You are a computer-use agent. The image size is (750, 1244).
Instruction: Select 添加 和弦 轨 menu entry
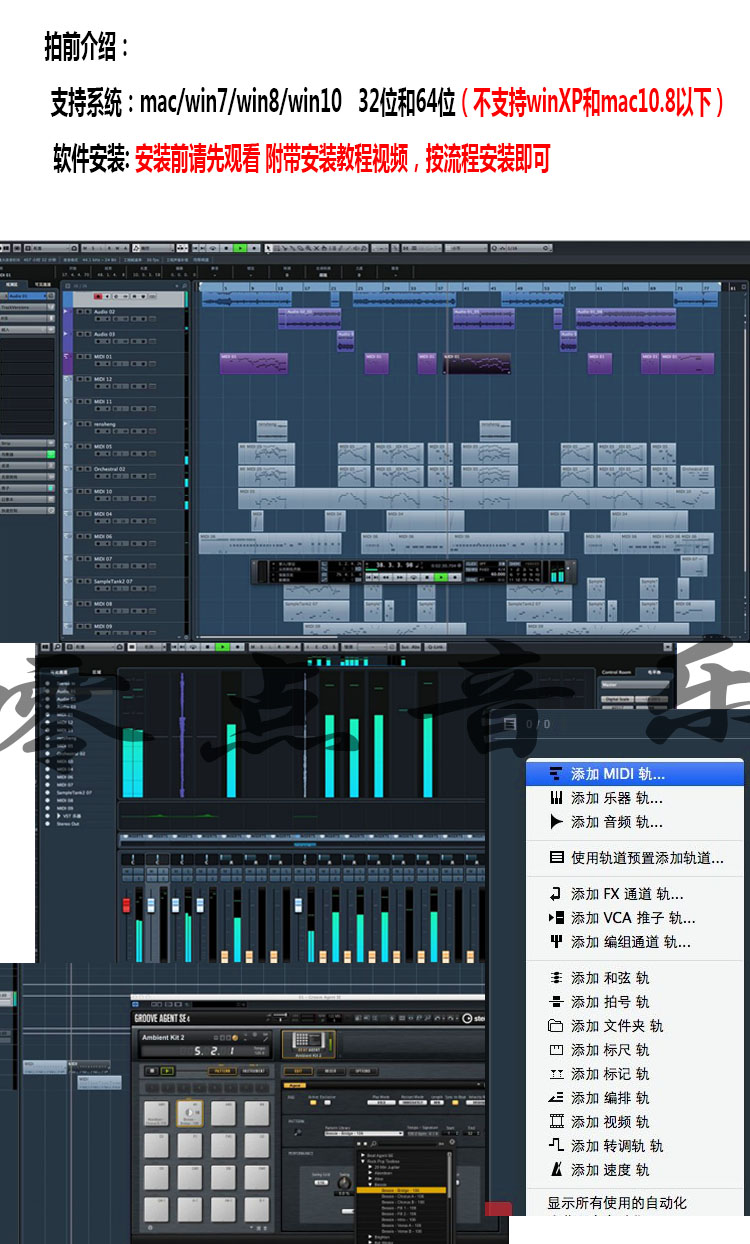[x=635, y=978]
